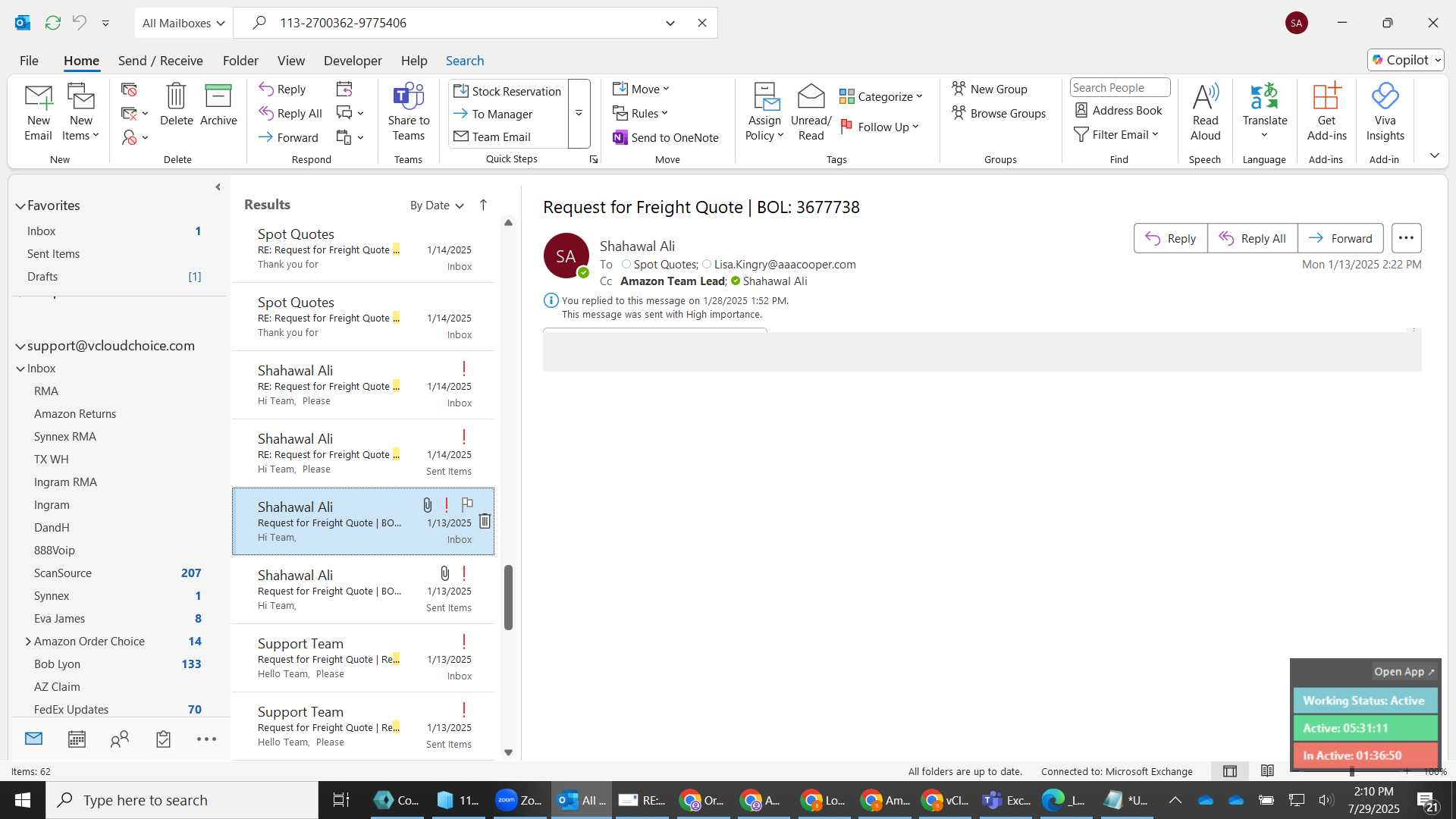1456x819 pixels.
Task: Open the Search tab
Action: point(465,61)
